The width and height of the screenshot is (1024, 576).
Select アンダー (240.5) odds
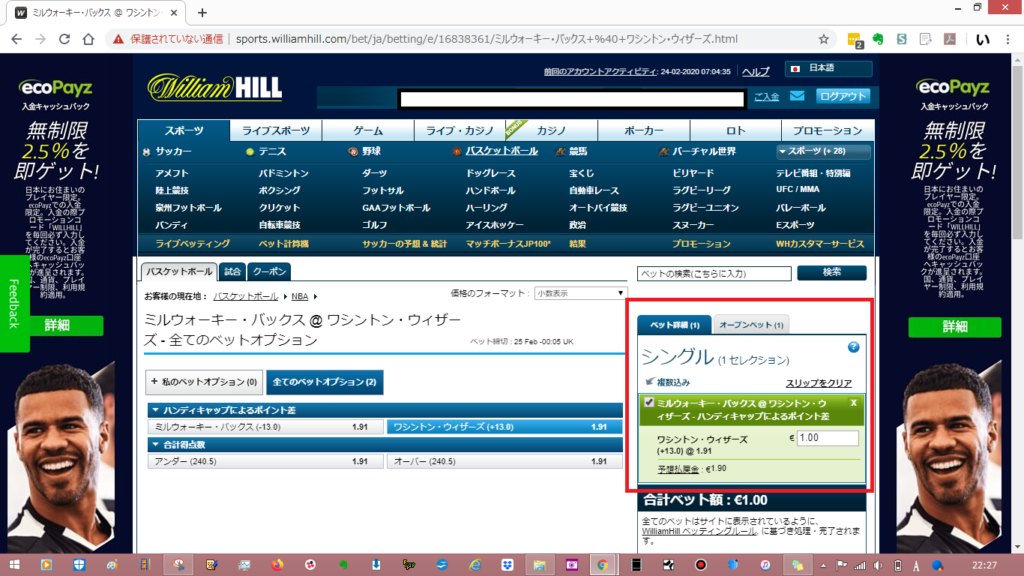(265, 462)
